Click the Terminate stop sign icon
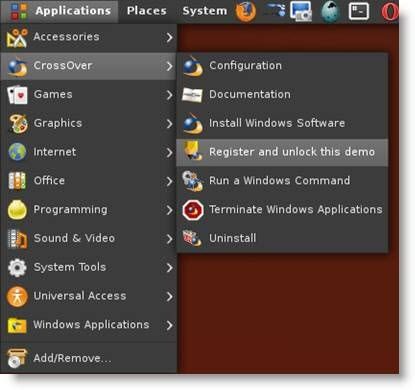 (x=193, y=210)
